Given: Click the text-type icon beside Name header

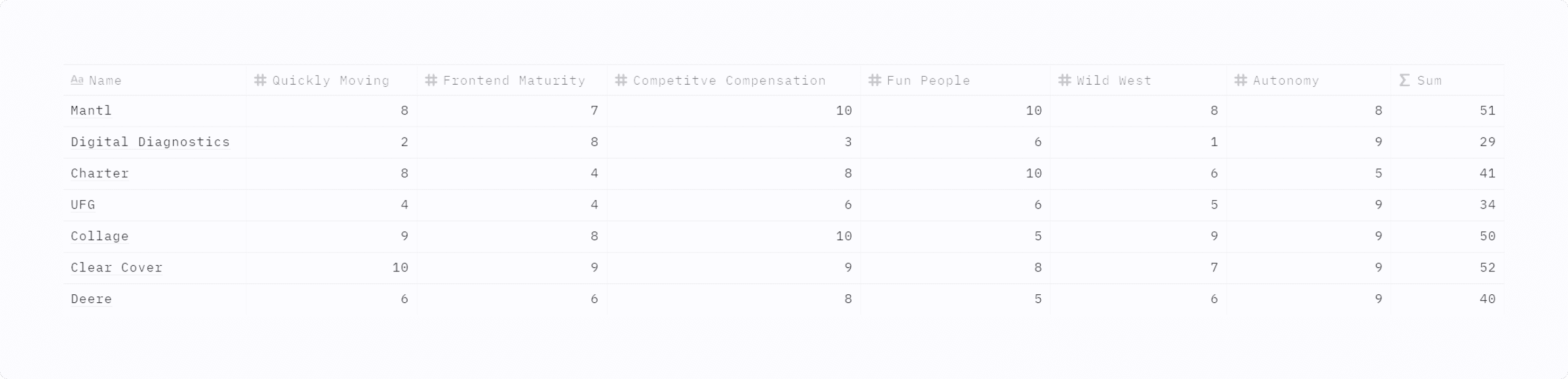Looking at the screenshot, I should [77, 80].
